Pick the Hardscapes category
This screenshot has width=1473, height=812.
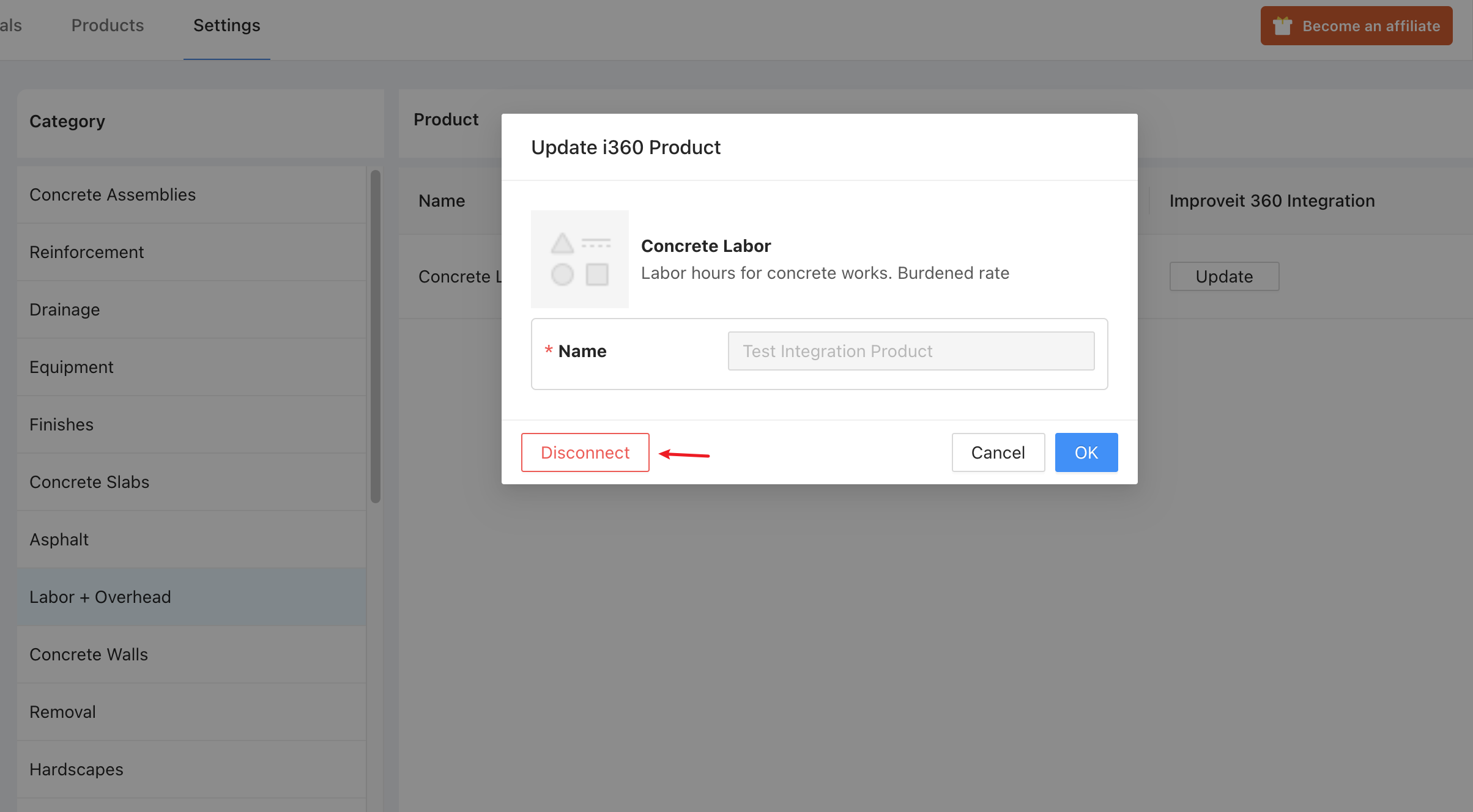pos(191,769)
